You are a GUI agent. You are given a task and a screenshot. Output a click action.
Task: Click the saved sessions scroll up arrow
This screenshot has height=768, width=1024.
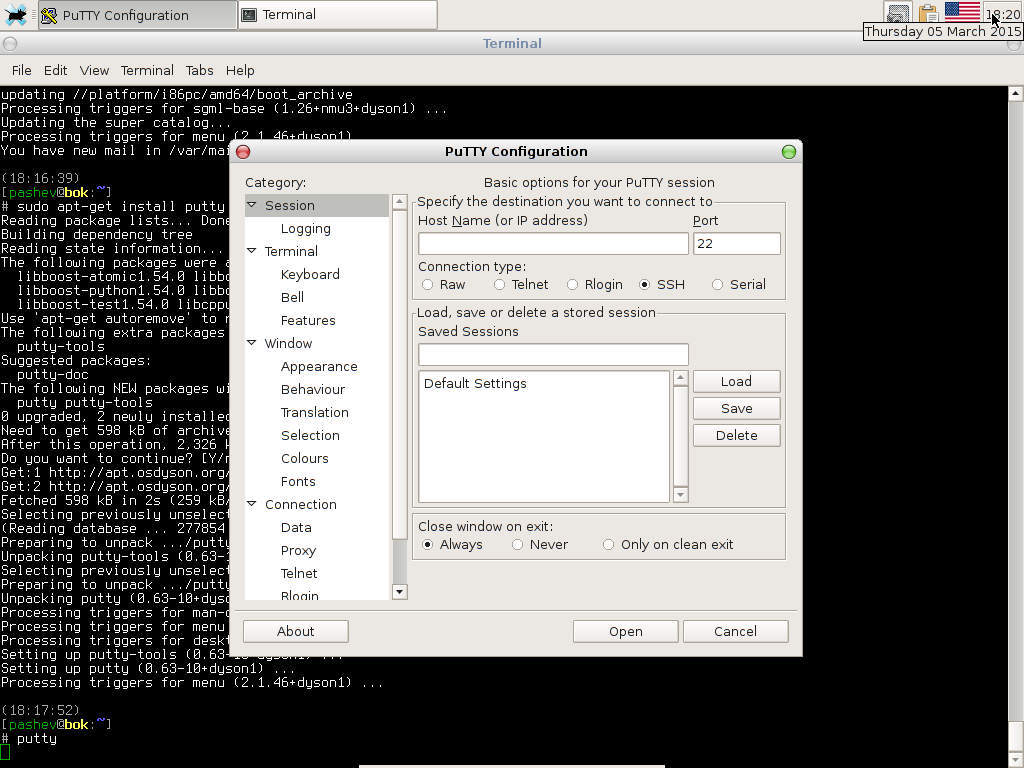click(x=680, y=378)
